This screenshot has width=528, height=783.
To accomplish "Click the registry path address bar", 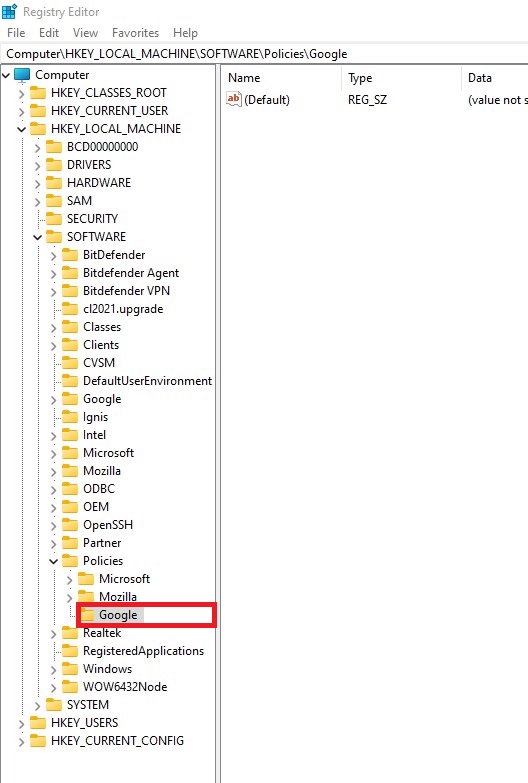I will point(265,54).
